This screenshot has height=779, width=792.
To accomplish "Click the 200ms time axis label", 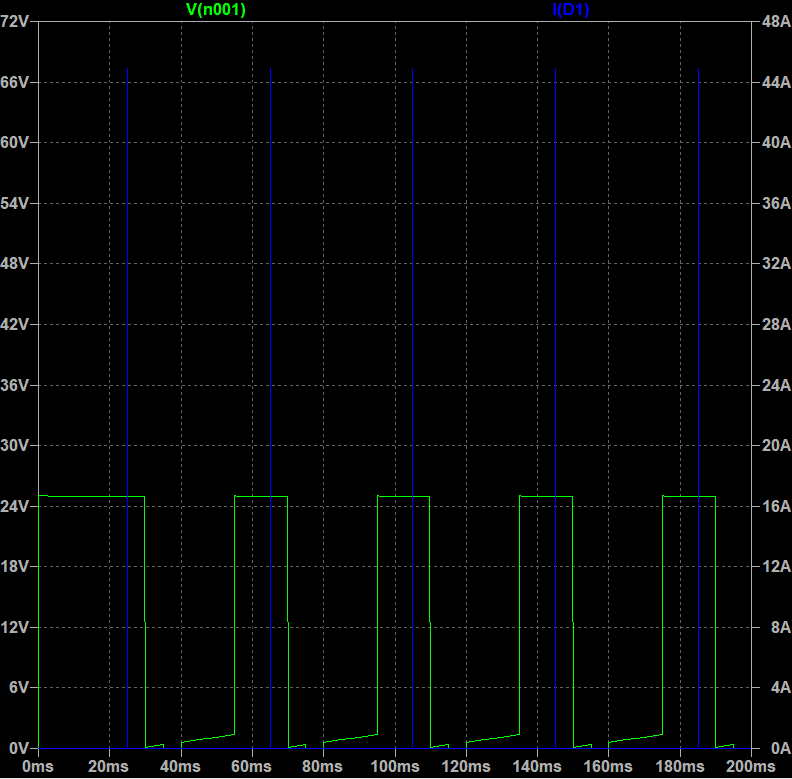I will (751, 766).
